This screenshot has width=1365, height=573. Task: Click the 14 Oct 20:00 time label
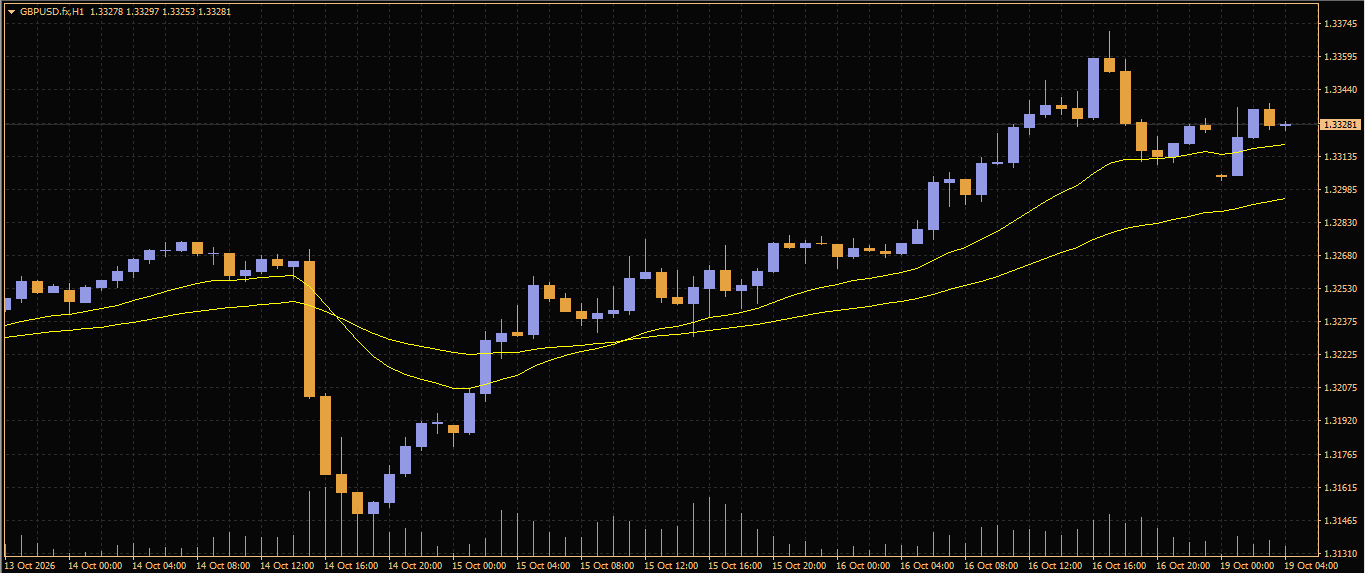[415, 566]
